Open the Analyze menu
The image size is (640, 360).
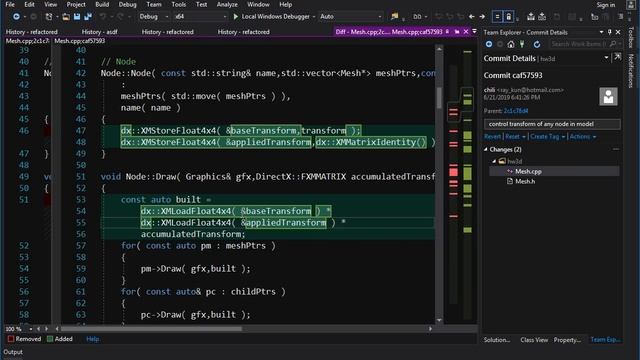(x=227, y=4)
